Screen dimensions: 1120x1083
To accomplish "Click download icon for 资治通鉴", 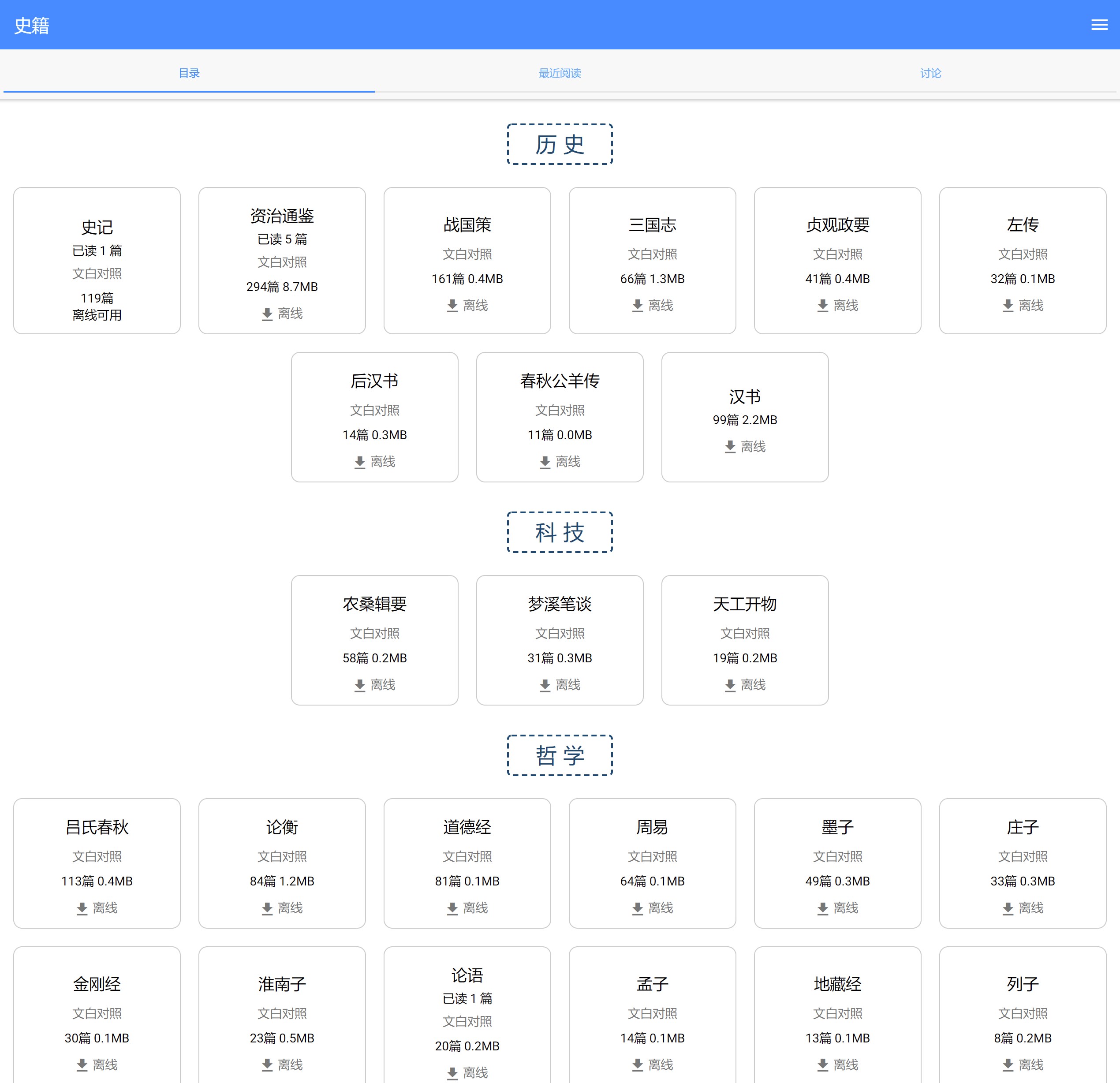I will [267, 314].
